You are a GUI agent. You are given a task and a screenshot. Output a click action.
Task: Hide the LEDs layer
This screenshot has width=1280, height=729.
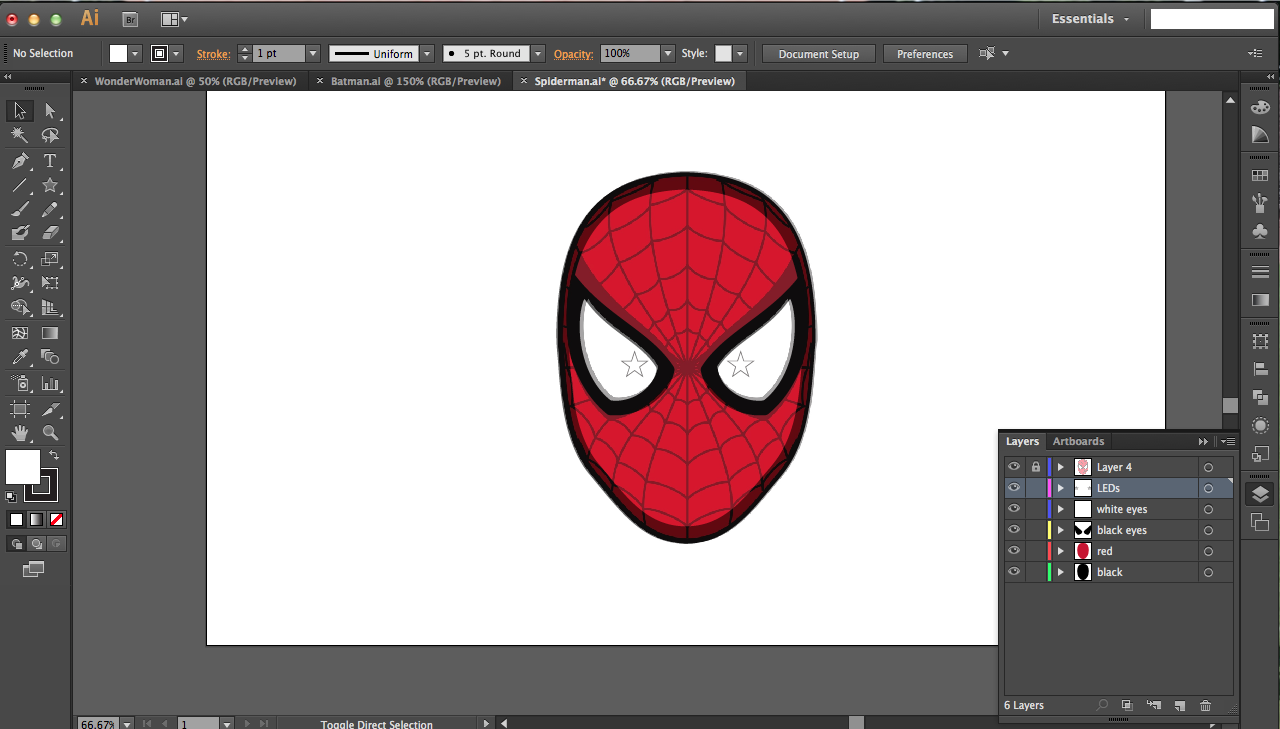(1014, 488)
